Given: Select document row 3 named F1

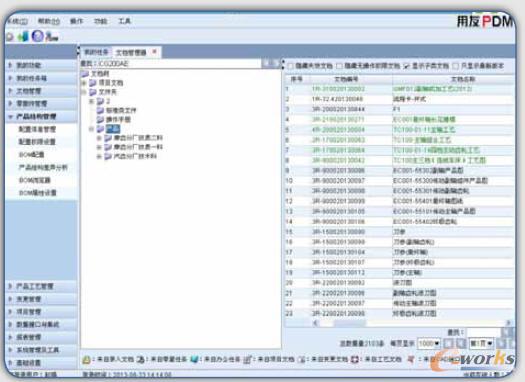Looking at the screenshot, I should click(400, 109).
